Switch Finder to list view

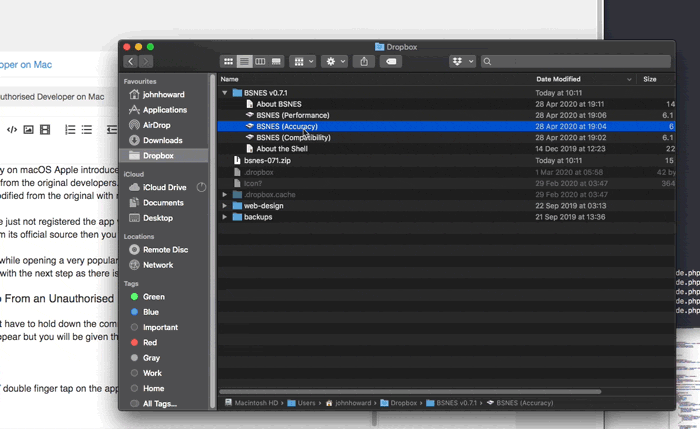click(244, 62)
